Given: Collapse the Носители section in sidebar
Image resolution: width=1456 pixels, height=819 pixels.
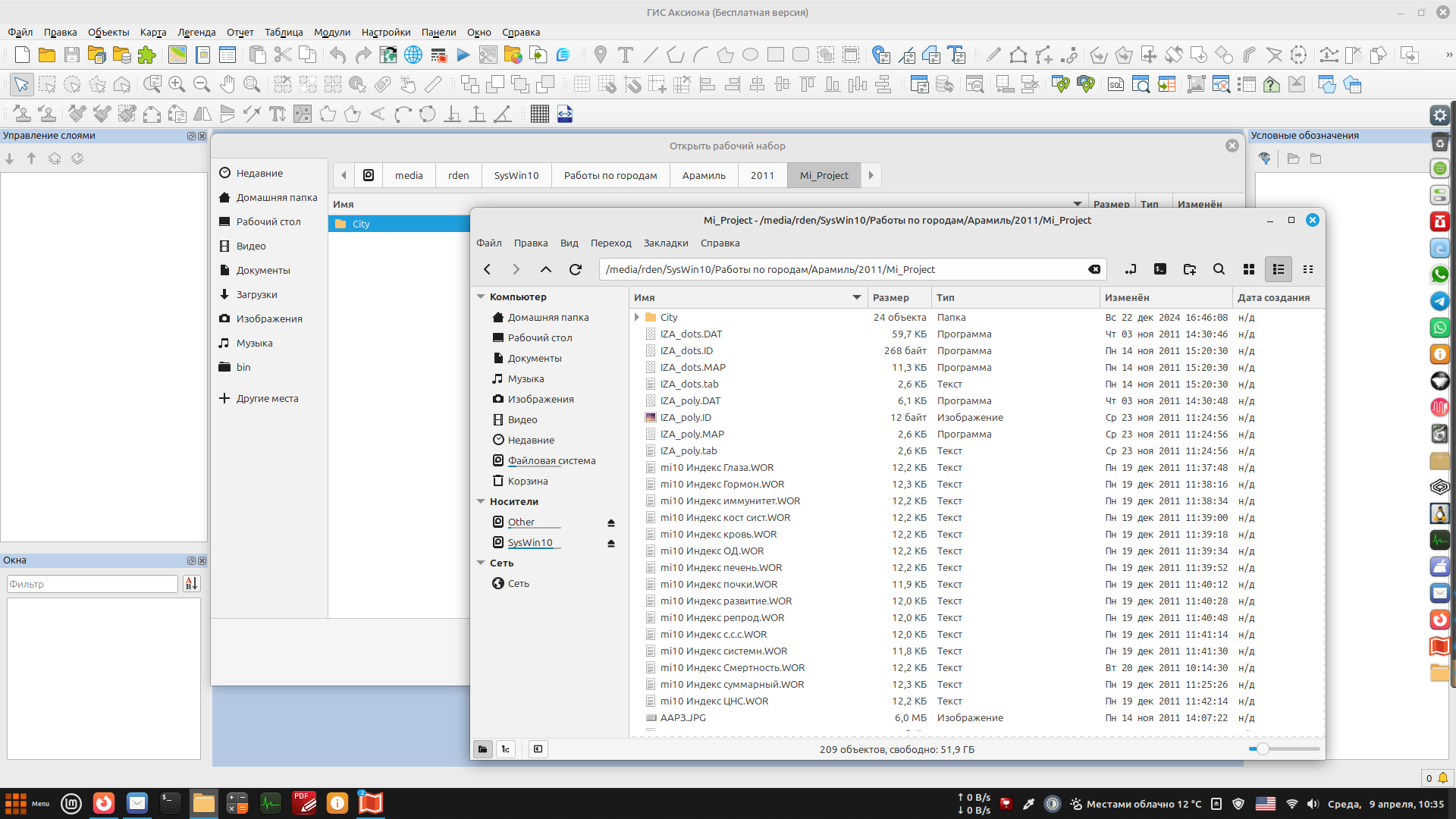Looking at the screenshot, I should 481,502.
